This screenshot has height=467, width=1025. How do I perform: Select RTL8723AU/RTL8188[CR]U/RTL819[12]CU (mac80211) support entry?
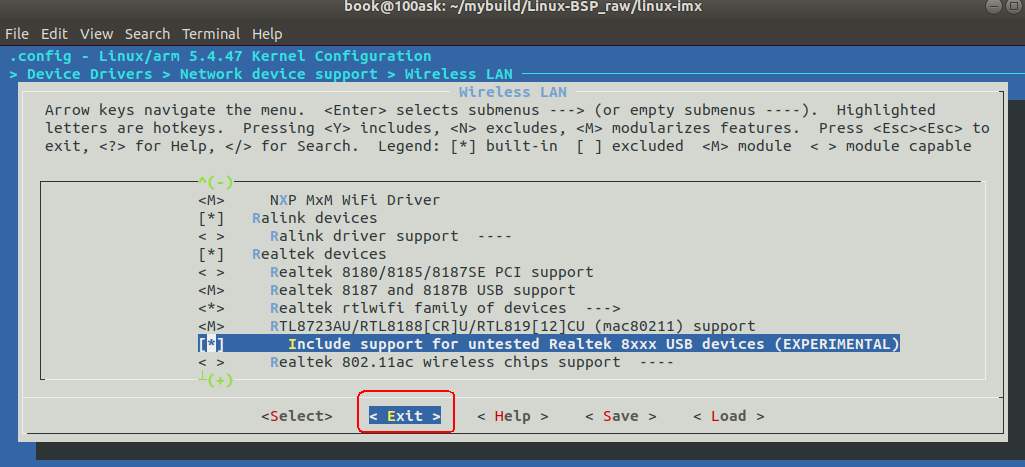(512, 326)
